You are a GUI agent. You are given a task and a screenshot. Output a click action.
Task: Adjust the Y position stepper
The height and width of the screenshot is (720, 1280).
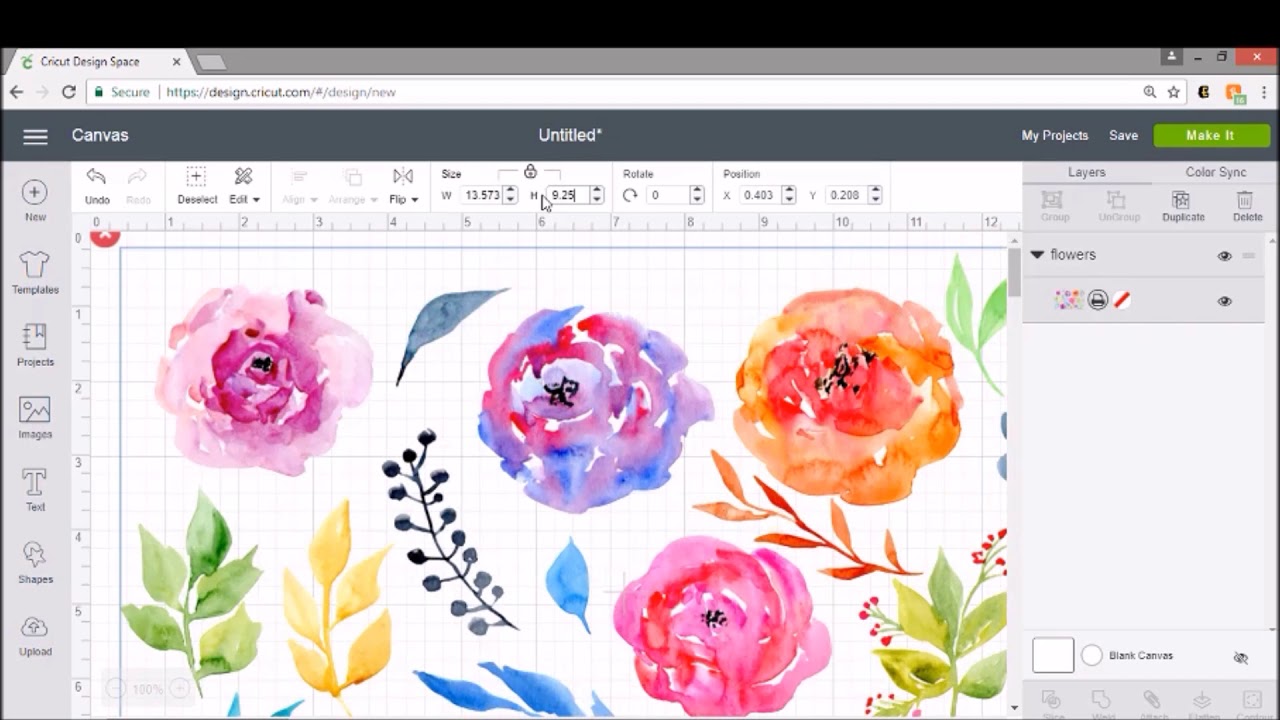(x=875, y=195)
